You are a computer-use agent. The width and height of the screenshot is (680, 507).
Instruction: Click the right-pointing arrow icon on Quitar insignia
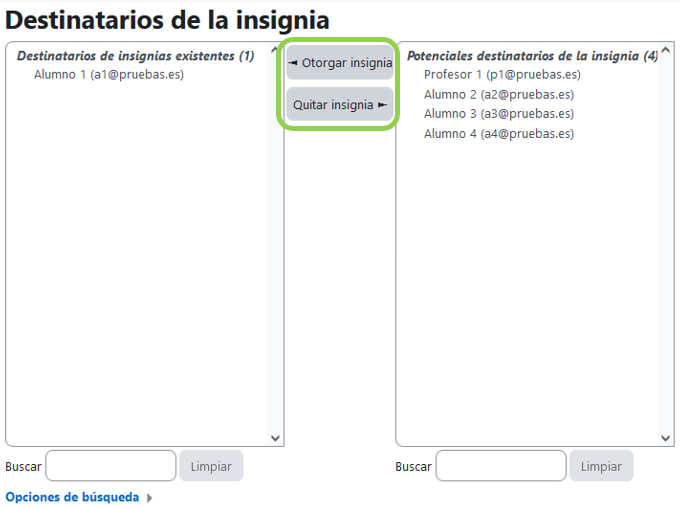pyautogui.click(x=383, y=105)
